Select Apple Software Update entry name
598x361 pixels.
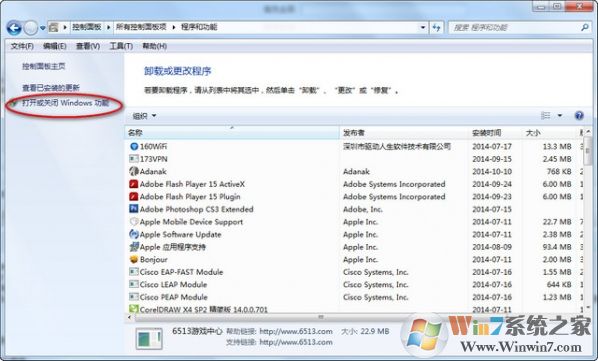180,234
